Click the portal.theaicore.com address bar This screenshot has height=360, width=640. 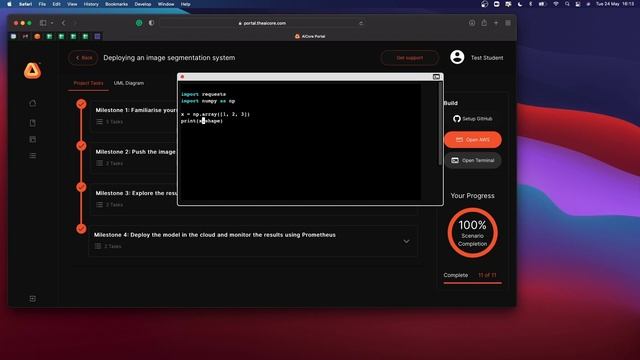[x=262, y=23]
